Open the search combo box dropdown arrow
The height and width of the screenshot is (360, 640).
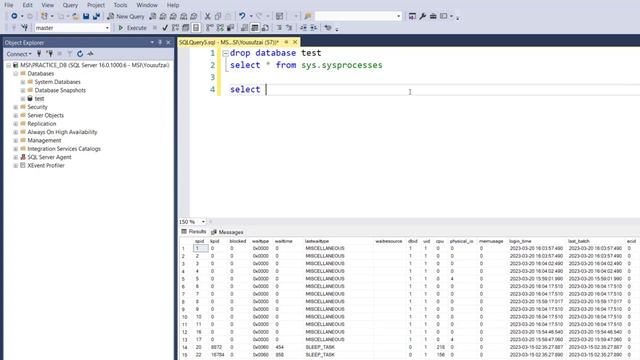click(398, 16)
